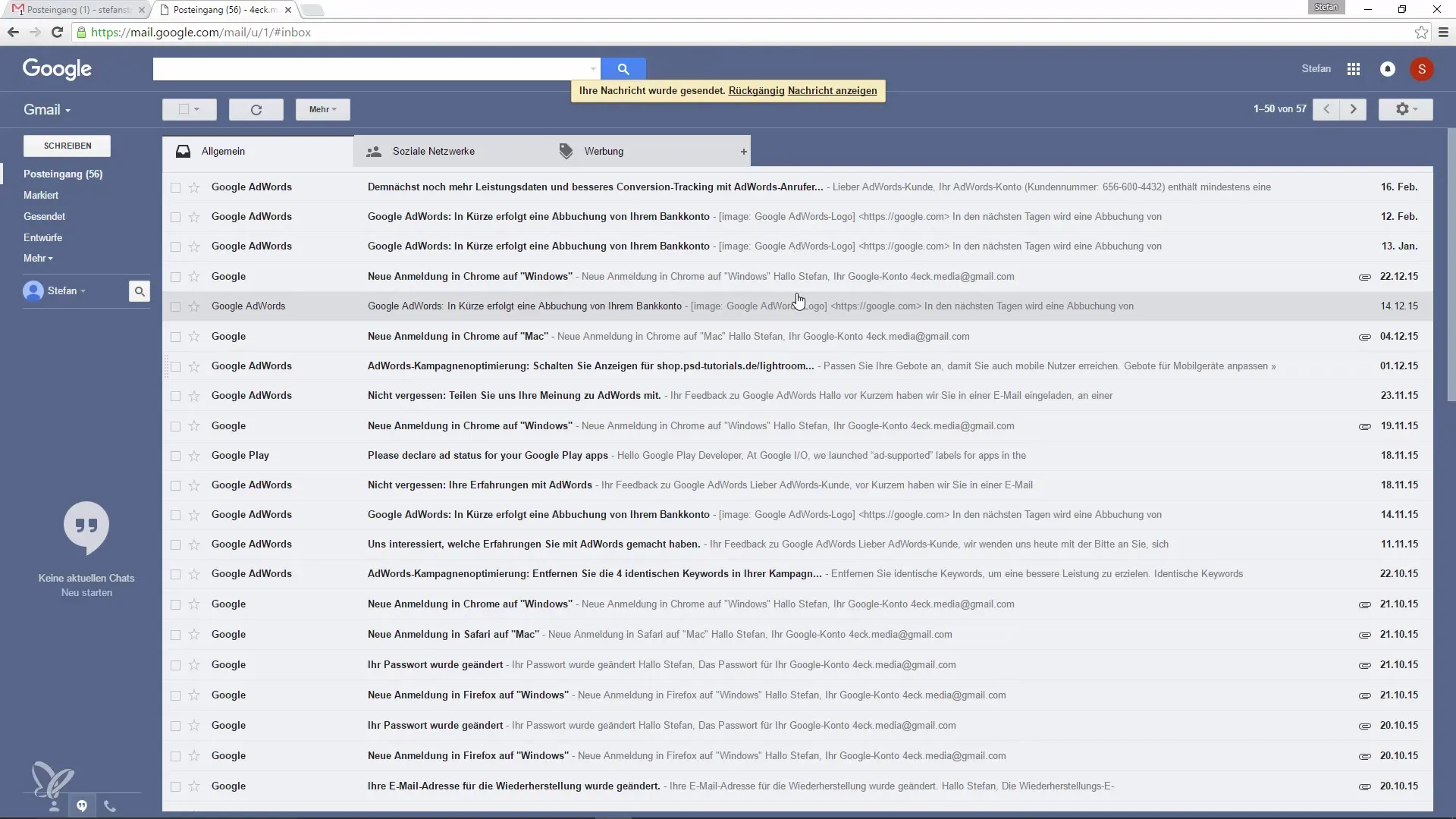Image resolution: width=1456 pixels, height=819 pixels.
Task: Select the 01.12.15 Kampagnenoptimierung mail checkbox
Action: pos(175,366)
